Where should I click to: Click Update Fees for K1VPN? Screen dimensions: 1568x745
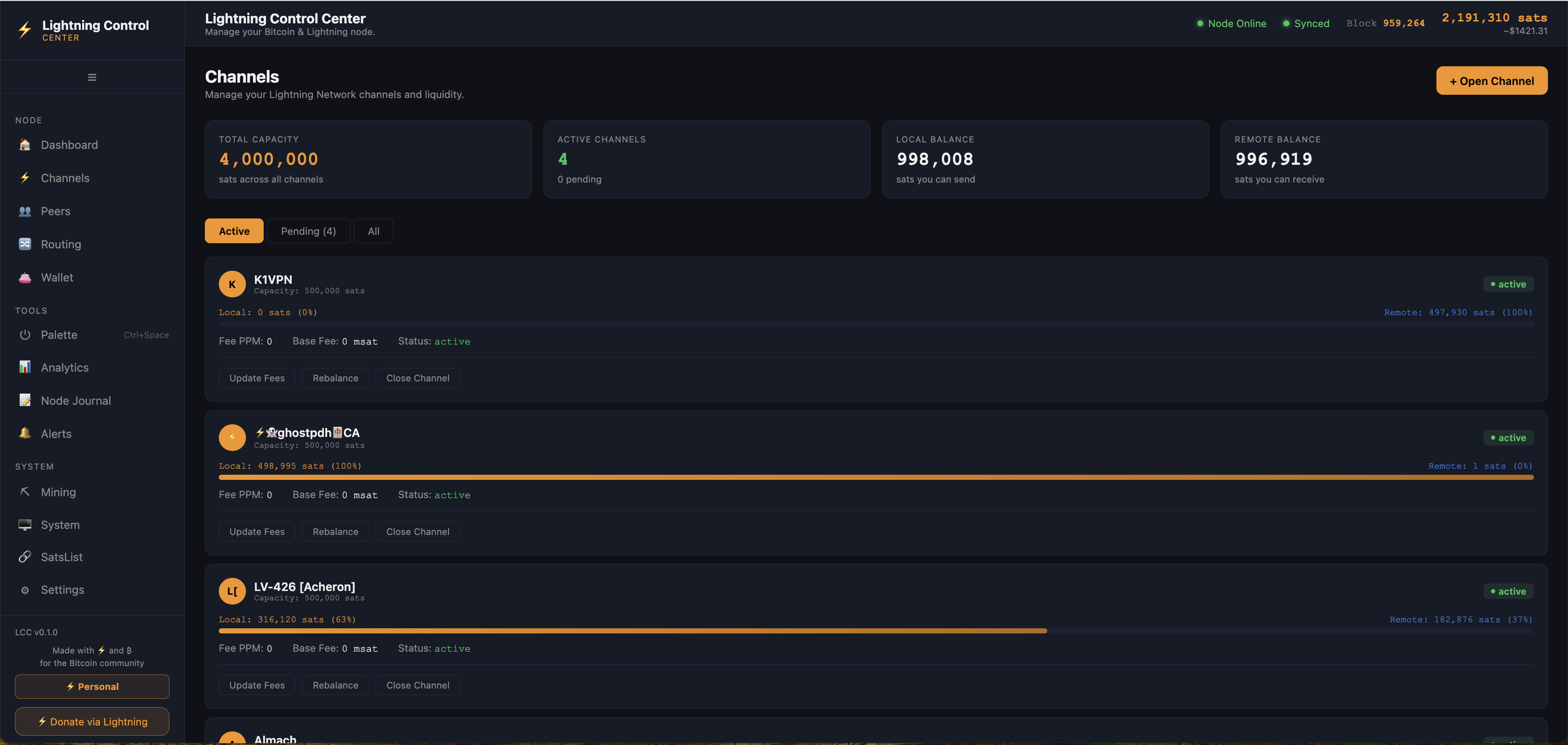click(x=257, y=378)
